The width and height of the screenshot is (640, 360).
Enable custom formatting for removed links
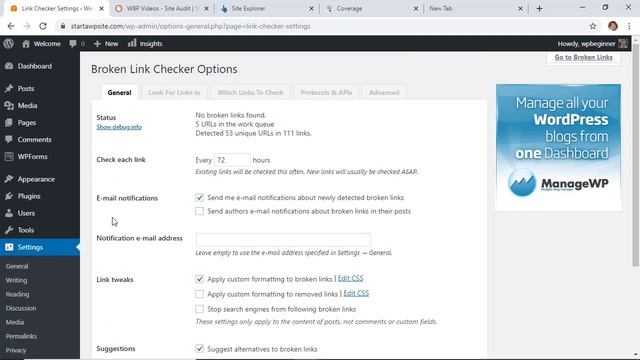click(199, 294)
